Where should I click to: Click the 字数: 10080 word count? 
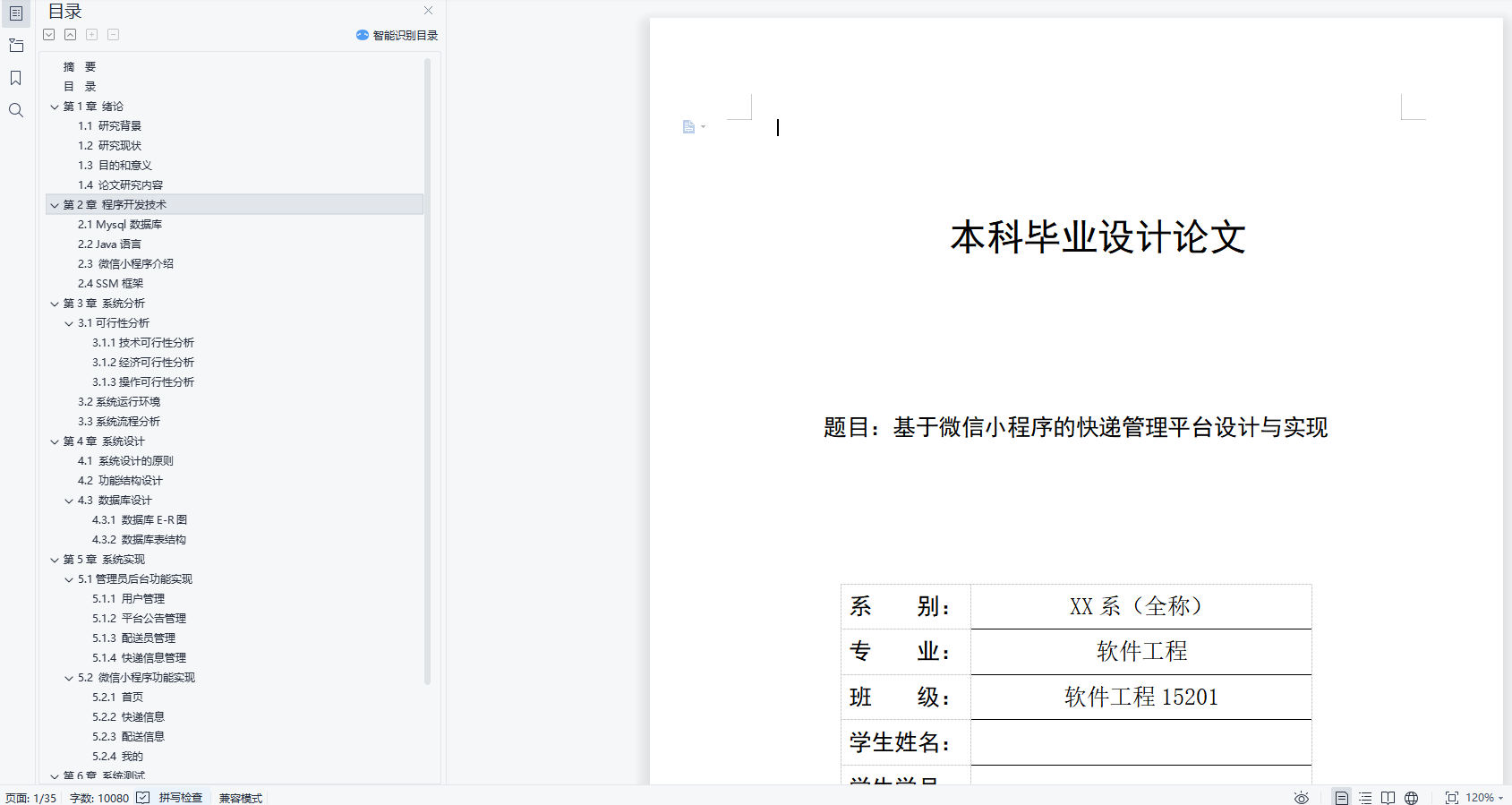[x=98, y=798]
